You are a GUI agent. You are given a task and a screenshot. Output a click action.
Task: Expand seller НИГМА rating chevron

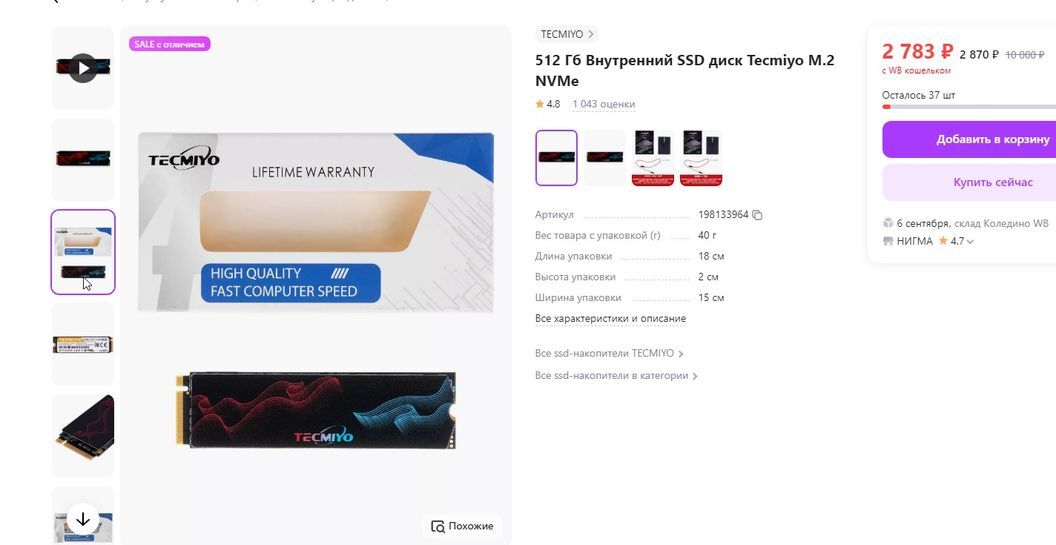pos(970,242)
